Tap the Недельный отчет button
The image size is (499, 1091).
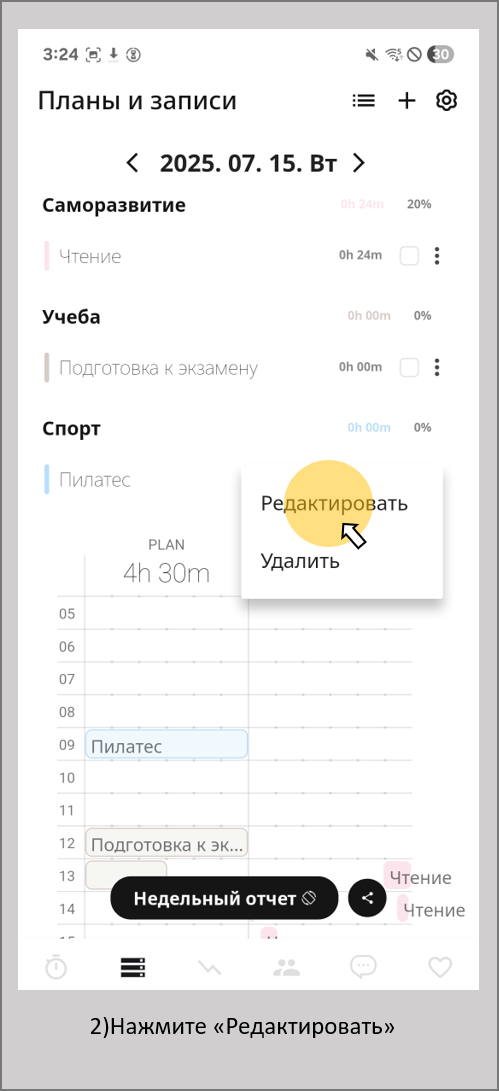point(224,898)
